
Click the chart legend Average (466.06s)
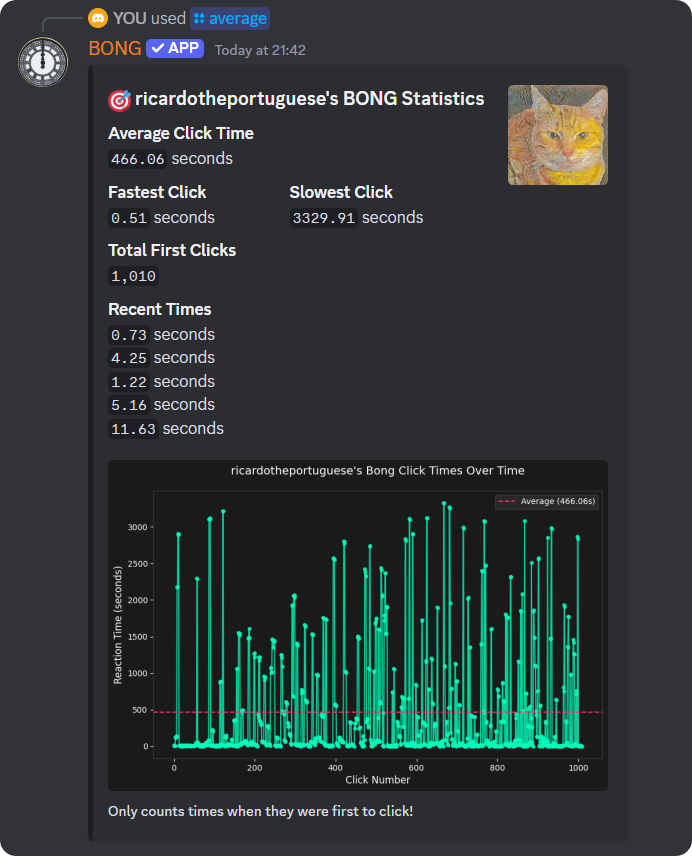[x=546, y=502]
